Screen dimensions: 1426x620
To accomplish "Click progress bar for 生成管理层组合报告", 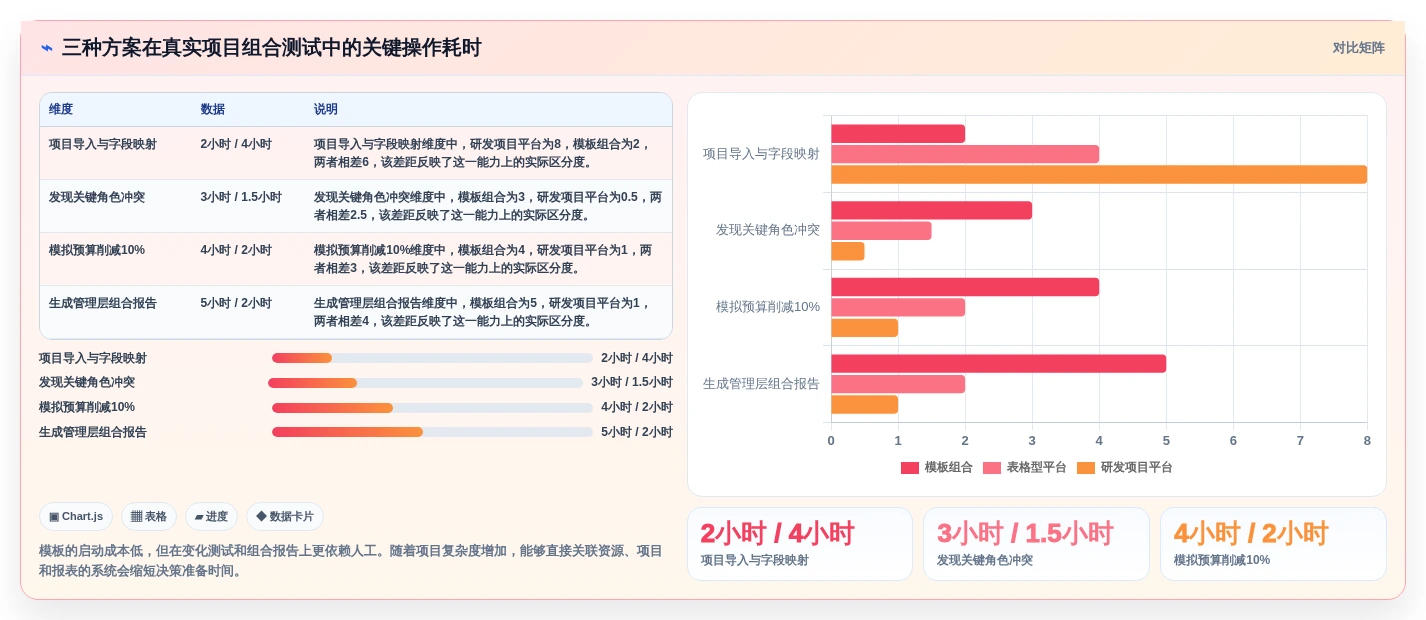I will tap(432, 432).
